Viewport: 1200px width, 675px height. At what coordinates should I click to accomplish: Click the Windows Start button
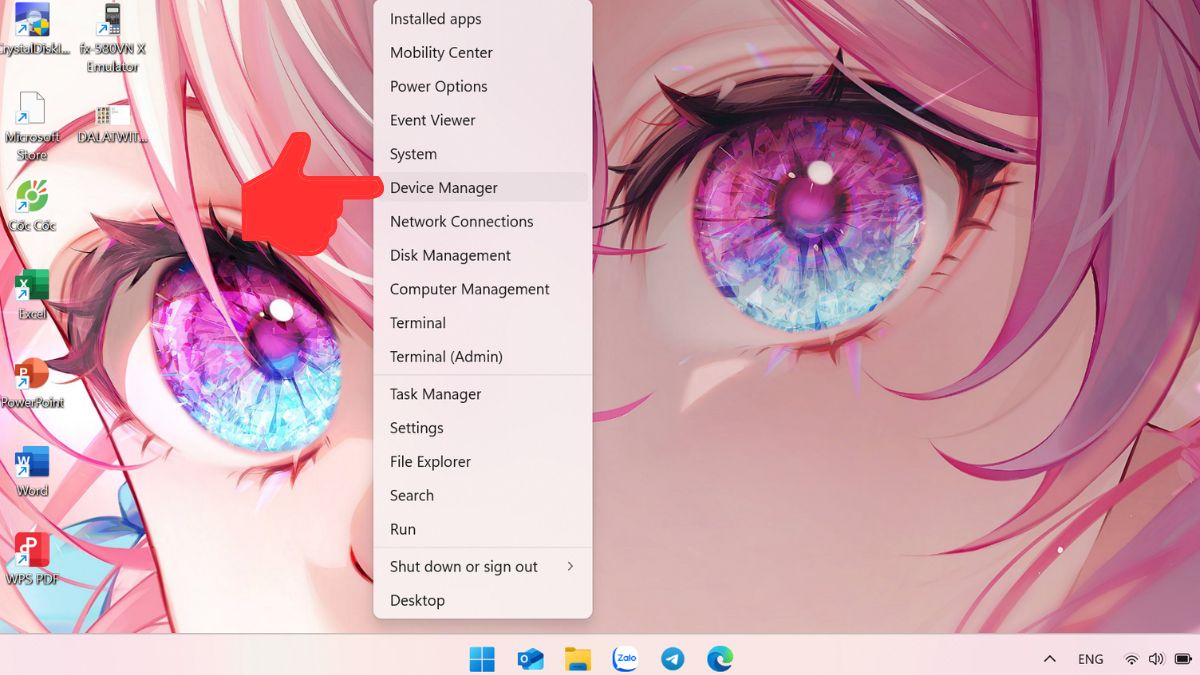point(482,659)
